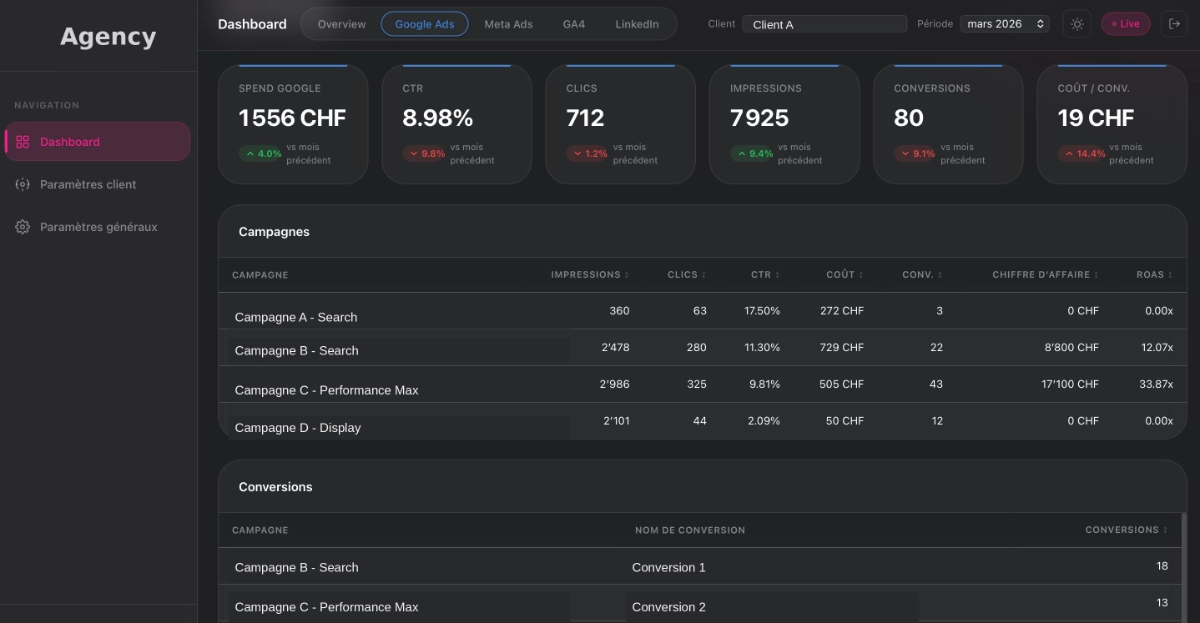Sort campaigns by Coût column
This screenshot has width=1200, height=623.
tap(845, 275)
